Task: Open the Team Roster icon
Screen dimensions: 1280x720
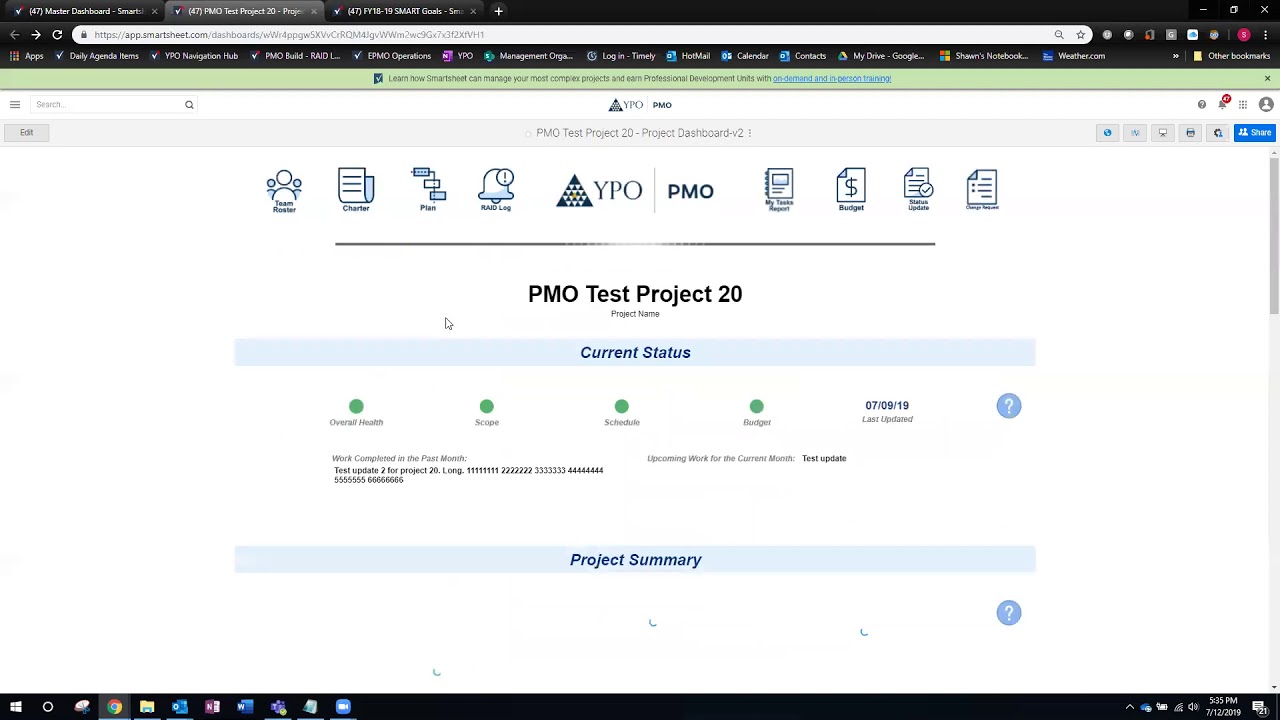Action: pos(284,190)
